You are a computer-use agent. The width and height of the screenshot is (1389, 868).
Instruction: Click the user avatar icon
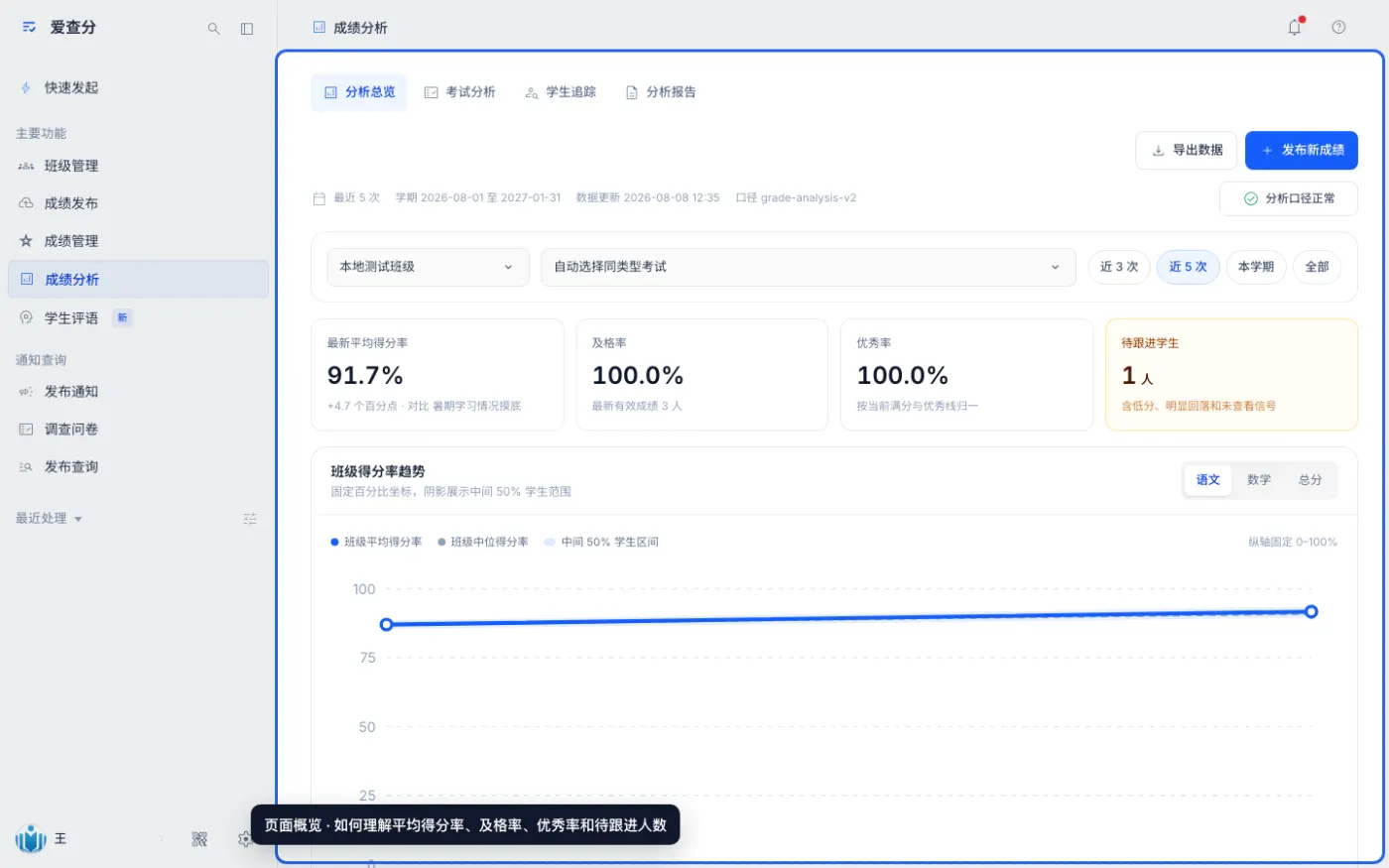[x=31, y=839]
